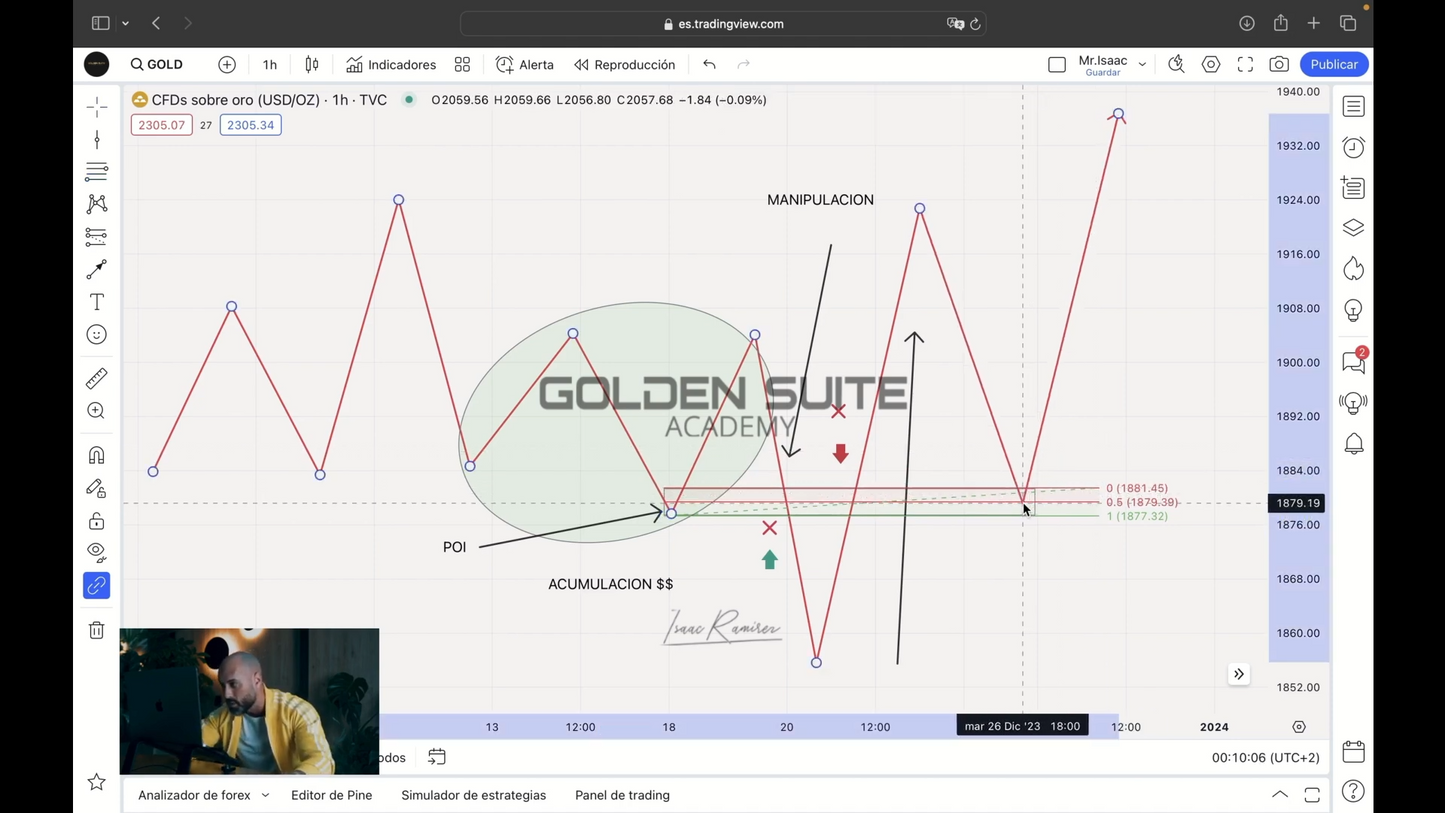
Task: Open the chart settings hexagon icon
Action: point(1211,64)
